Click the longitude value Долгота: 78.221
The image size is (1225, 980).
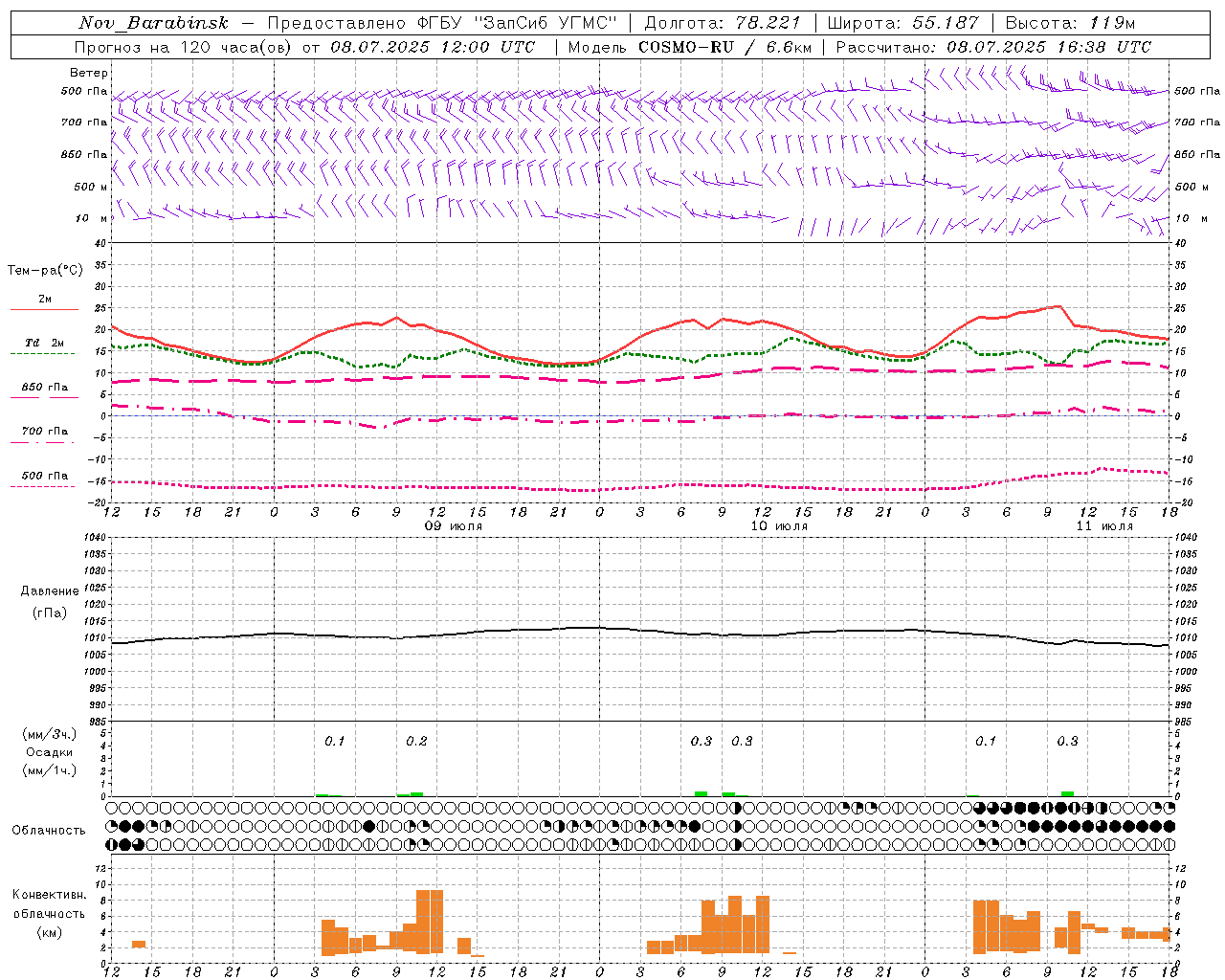pyautogui.click(x=723, y=23)
